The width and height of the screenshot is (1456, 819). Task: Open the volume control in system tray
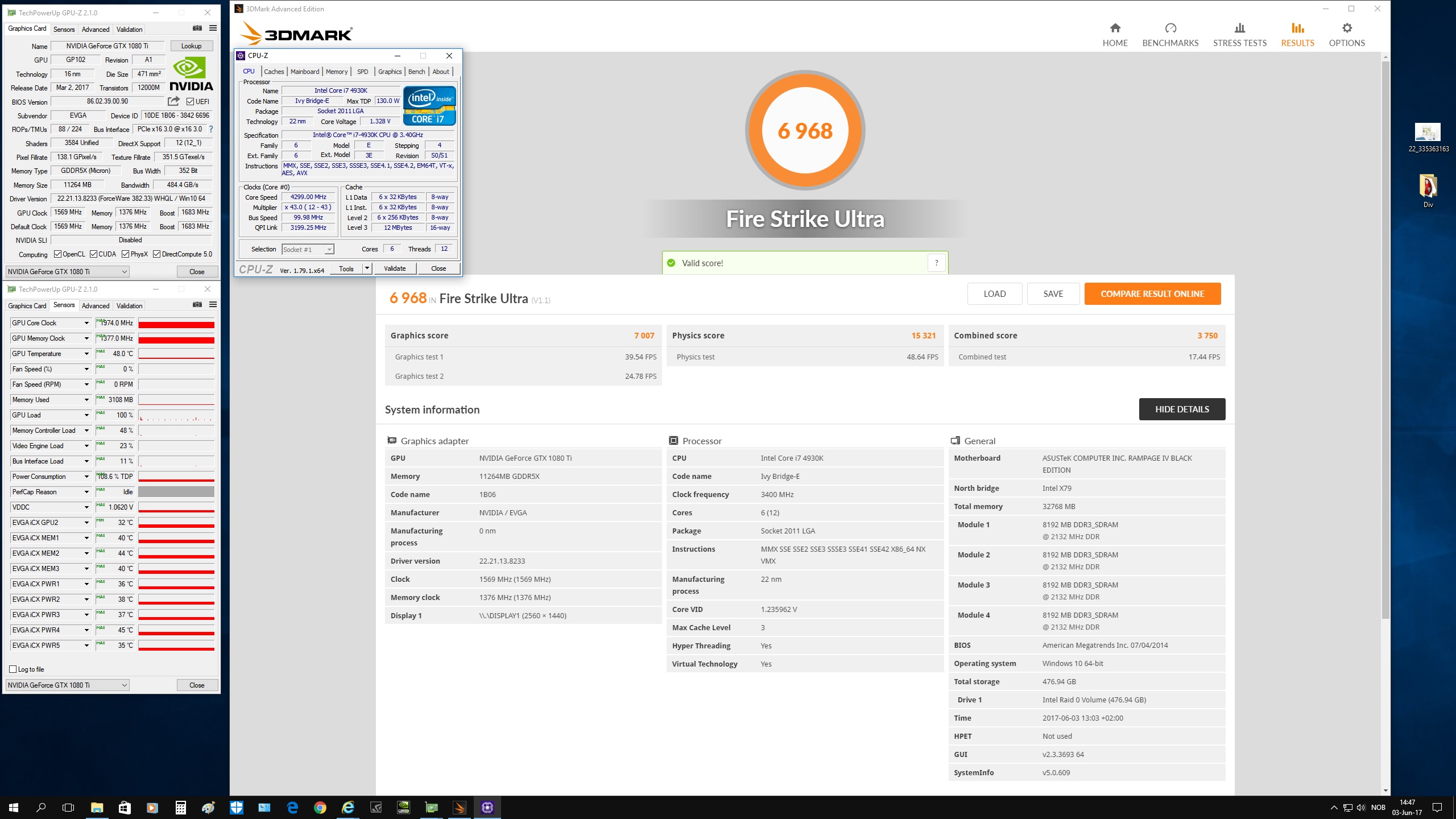(1361, 808)
